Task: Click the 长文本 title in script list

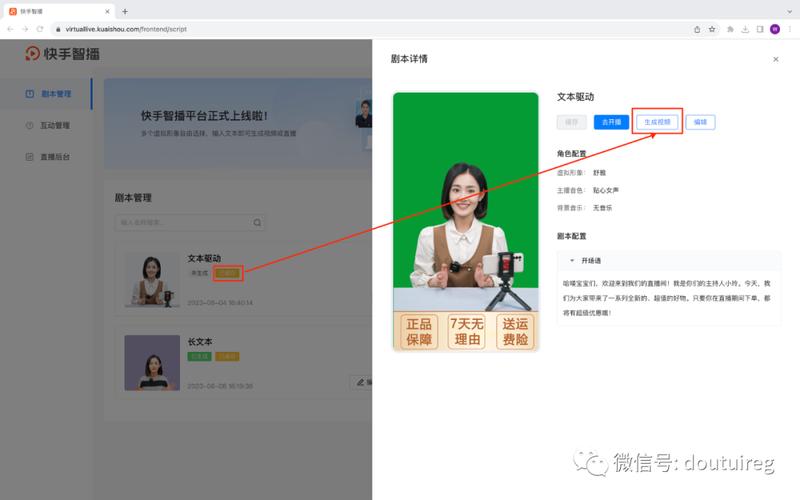Action: [x=200, y=341]
